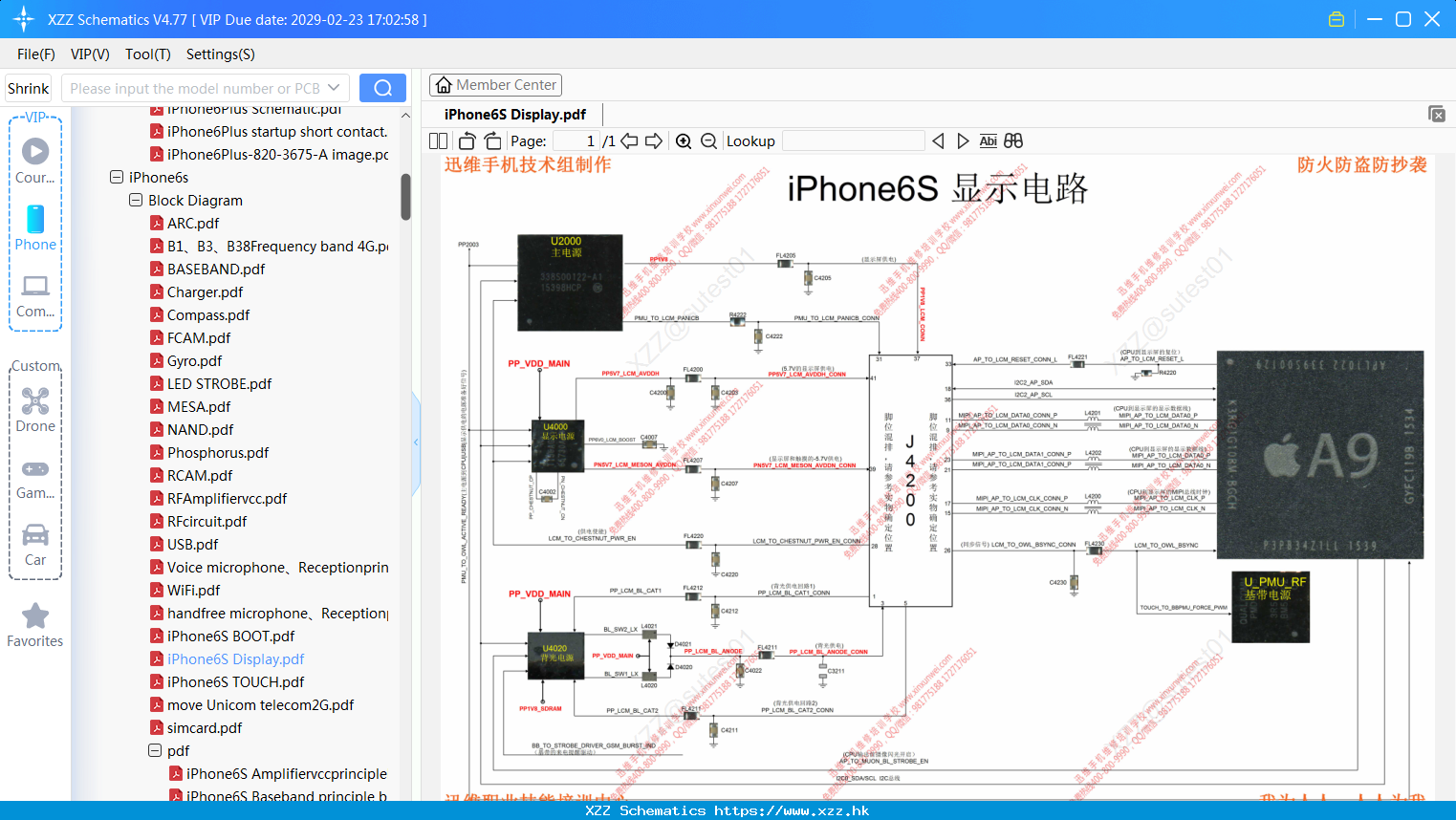Click the model number search field

coord(195,88)
